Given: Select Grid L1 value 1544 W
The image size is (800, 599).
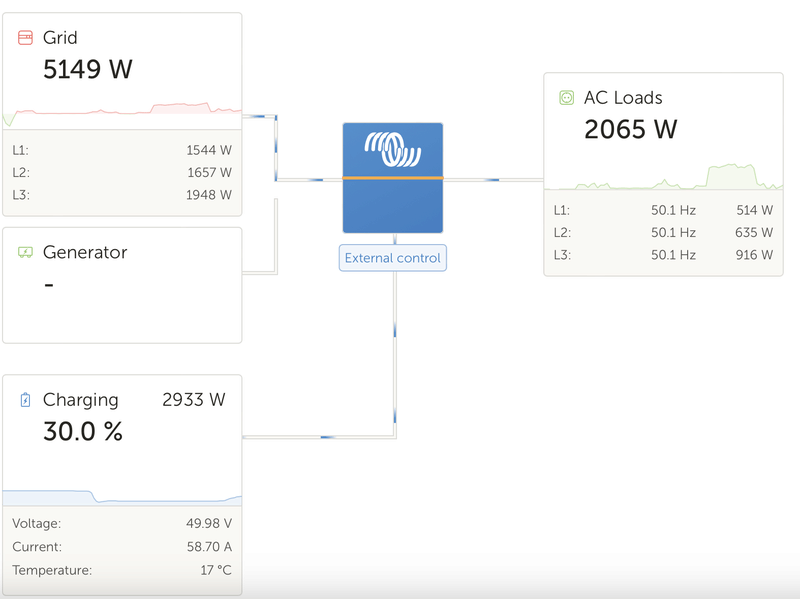Looking at the screenshot, I should 209,150.
